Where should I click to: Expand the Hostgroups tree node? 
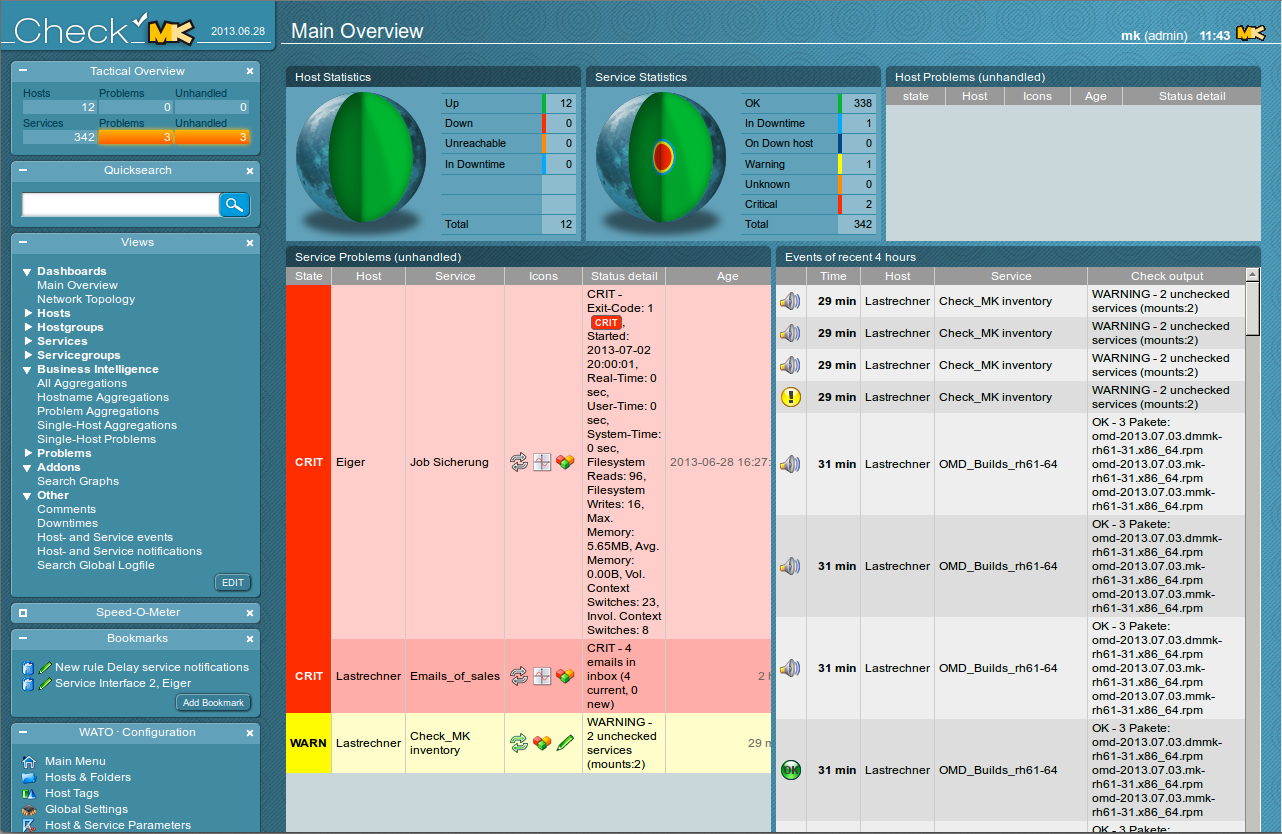coord(28,327)
